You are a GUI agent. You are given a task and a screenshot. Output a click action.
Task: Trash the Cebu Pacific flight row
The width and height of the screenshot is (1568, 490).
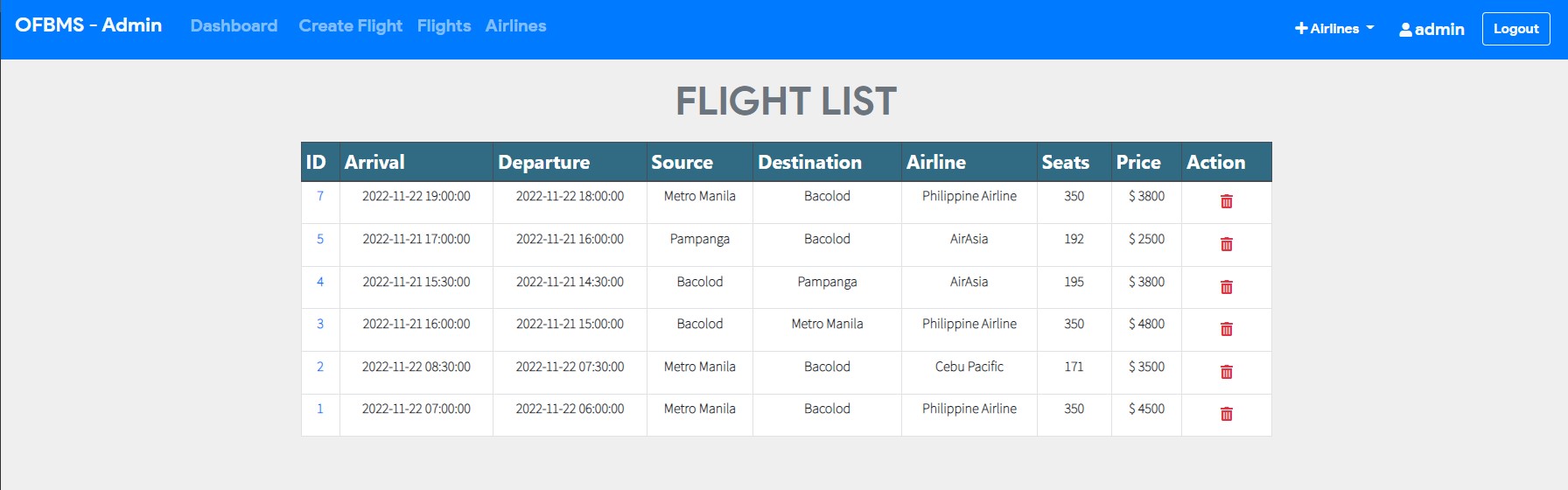click(x=1226, y=372)
